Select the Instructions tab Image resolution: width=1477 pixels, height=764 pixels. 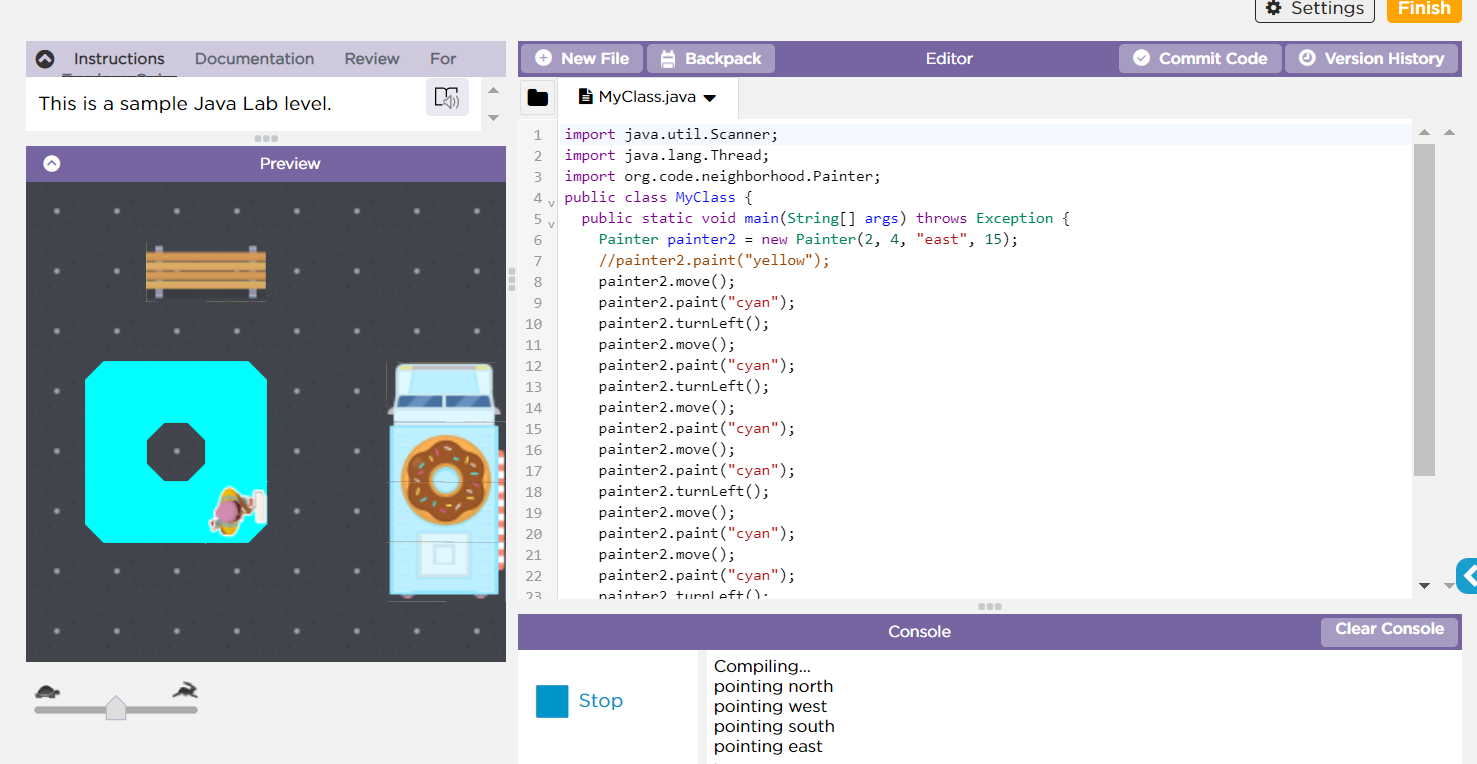pyautogui.click(x=119, y=59)
